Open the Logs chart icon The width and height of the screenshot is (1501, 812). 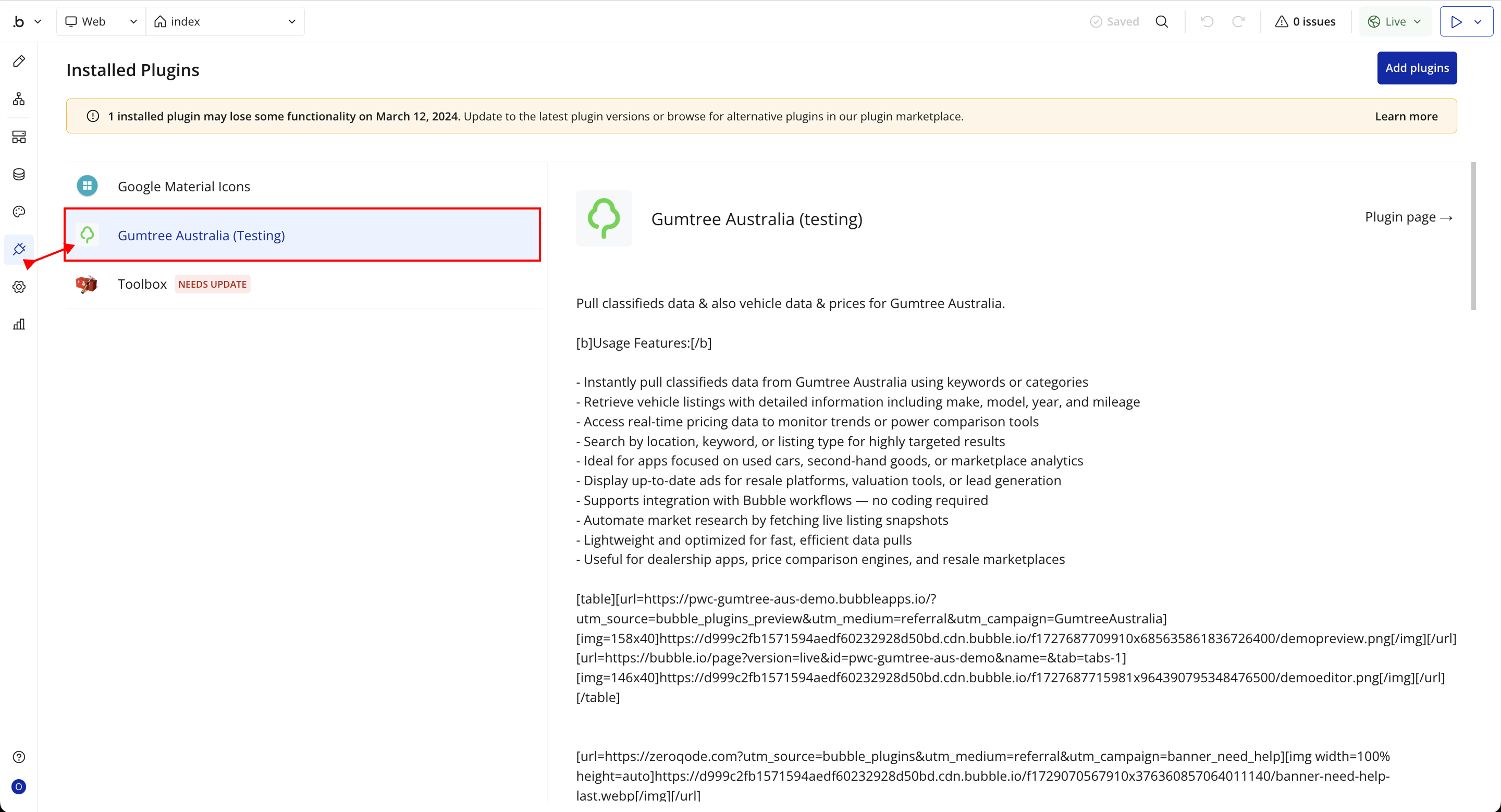point(19,325)
